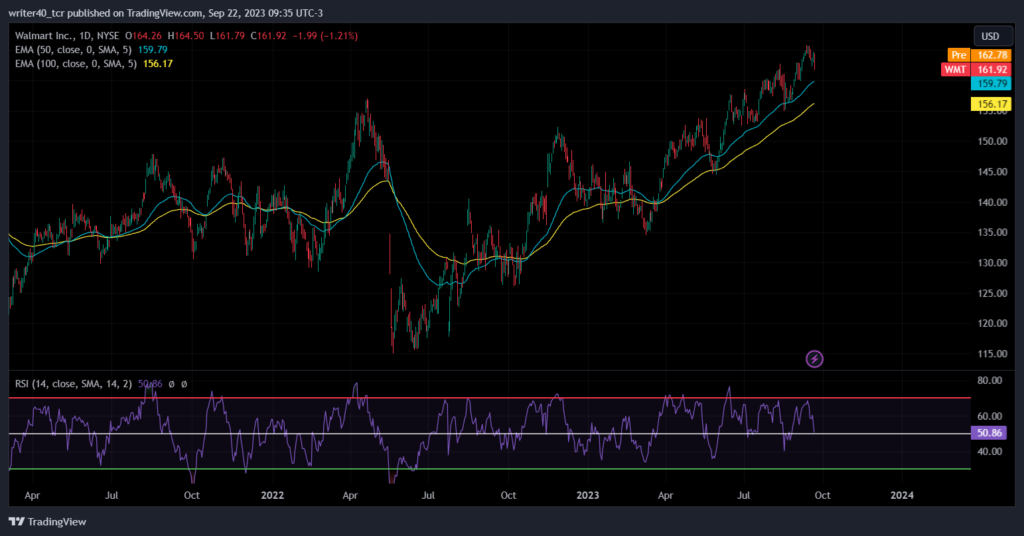Viewport: 1024px width, 536px height.
Task: Click the 145.00 price axis label
Action: [992, 172]
